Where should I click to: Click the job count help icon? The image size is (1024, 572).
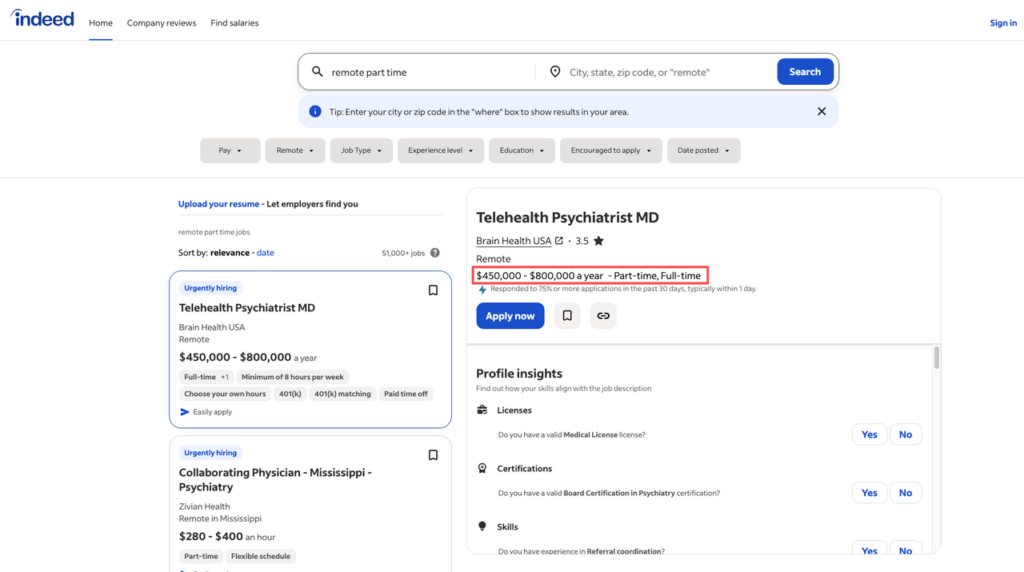click(x=435, y=253)
